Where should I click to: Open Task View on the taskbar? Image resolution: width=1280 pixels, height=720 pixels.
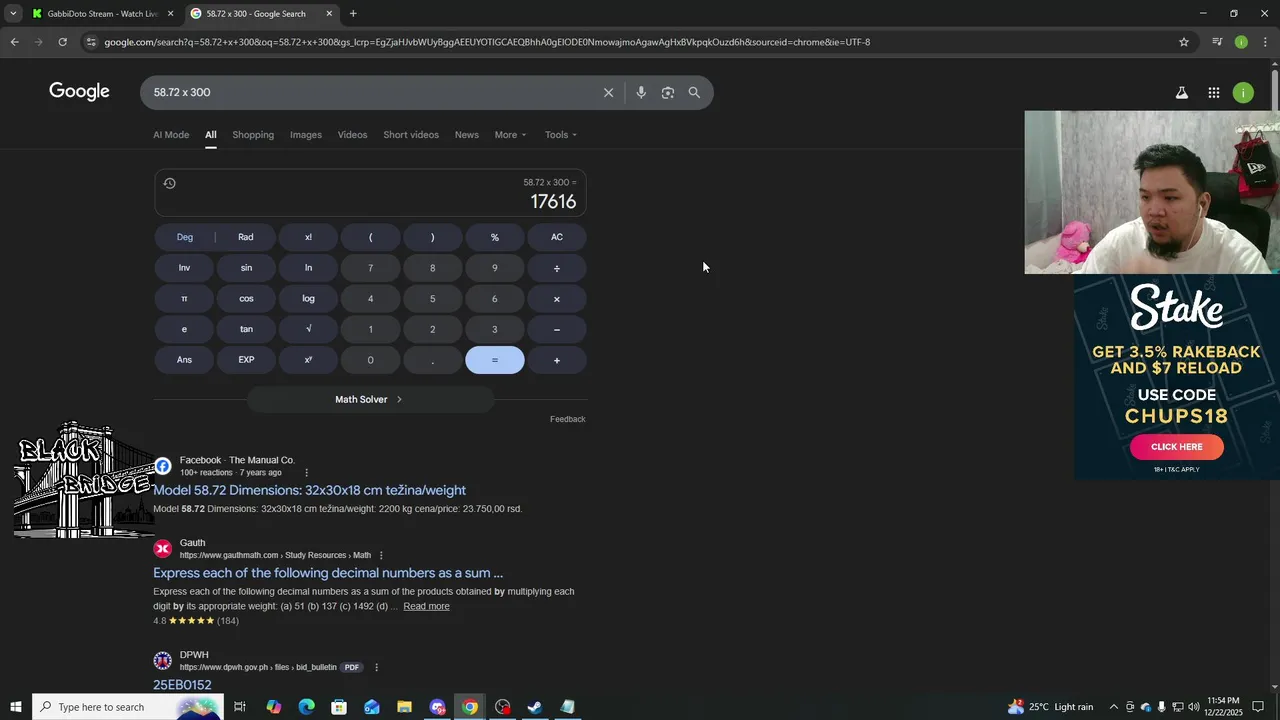pyautogui.click(x=240, y=707)
